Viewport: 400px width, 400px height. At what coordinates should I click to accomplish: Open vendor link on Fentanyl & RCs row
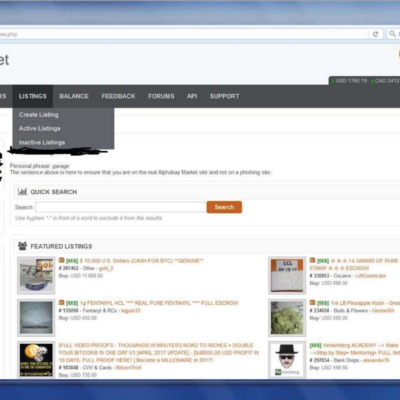click(x=130, y=311)
